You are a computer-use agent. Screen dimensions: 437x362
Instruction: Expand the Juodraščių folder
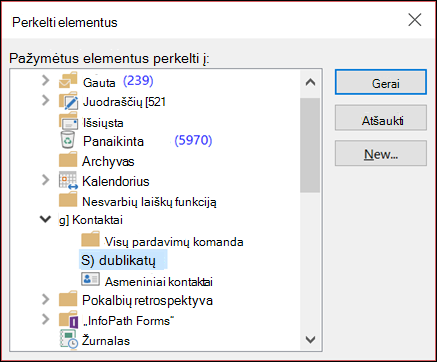point(46,100)
